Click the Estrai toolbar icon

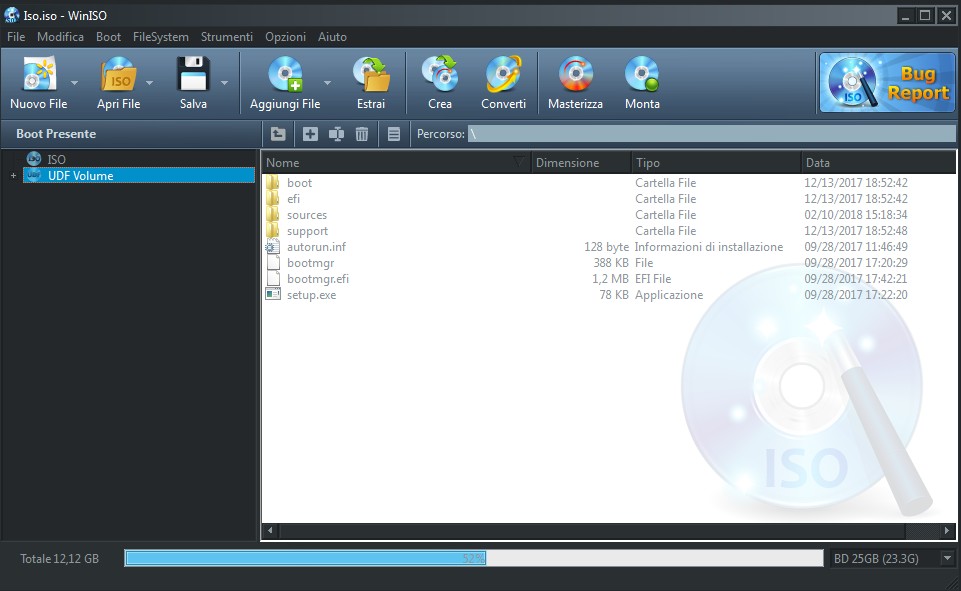point(371,74)
